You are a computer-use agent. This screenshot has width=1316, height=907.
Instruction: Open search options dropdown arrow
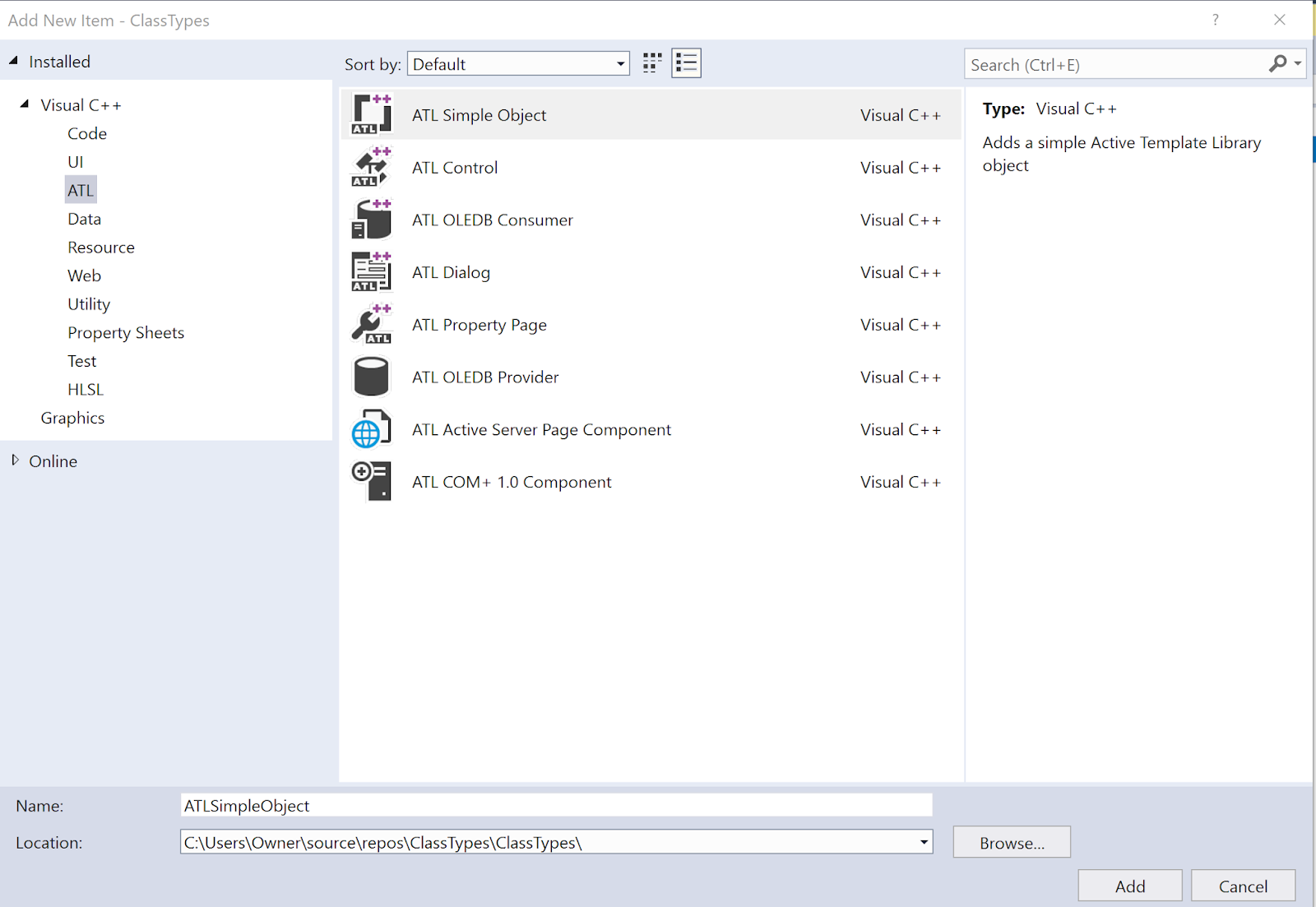click(1298, 63)
